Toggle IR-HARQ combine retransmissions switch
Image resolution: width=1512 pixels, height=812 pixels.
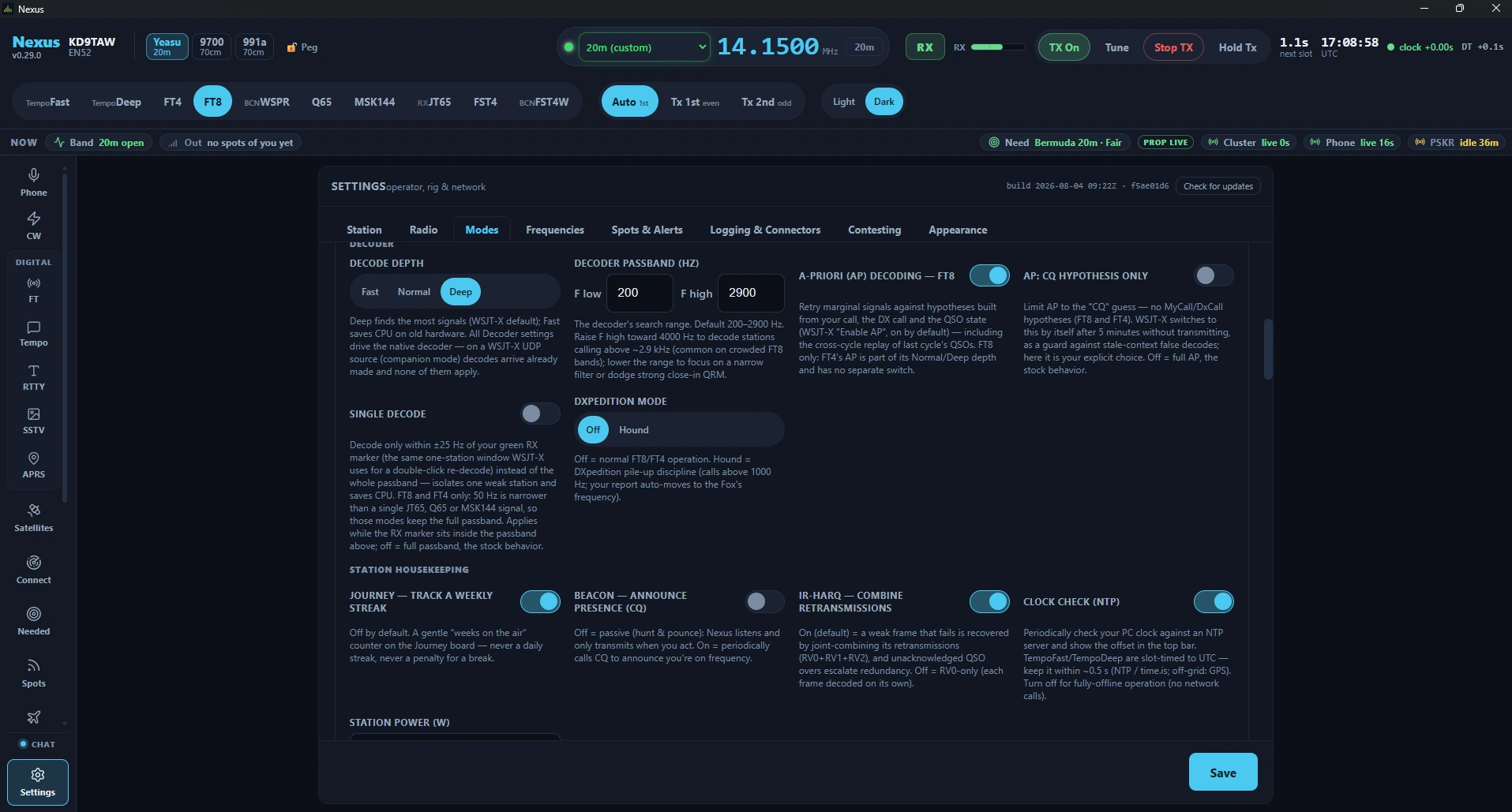click(989, 601)
